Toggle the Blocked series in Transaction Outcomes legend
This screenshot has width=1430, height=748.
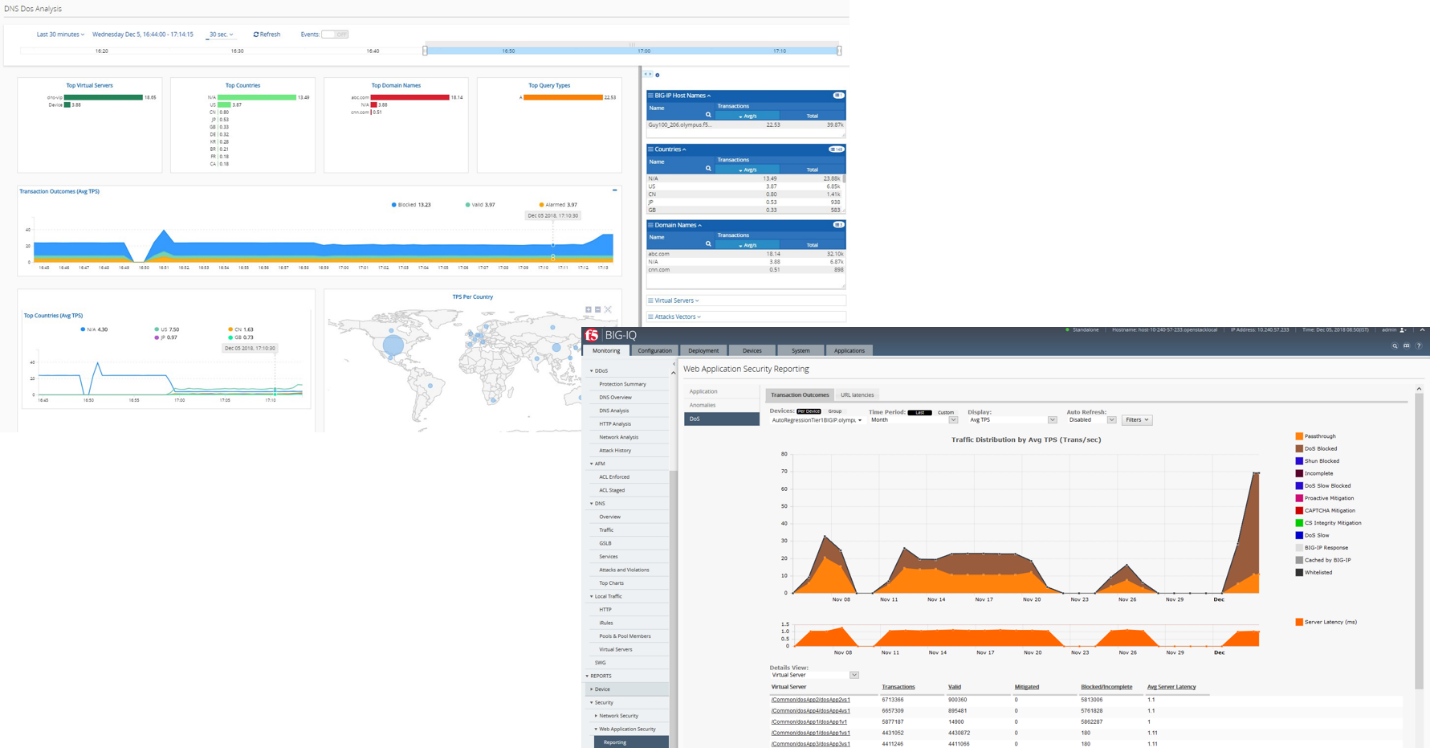[412, 204]
